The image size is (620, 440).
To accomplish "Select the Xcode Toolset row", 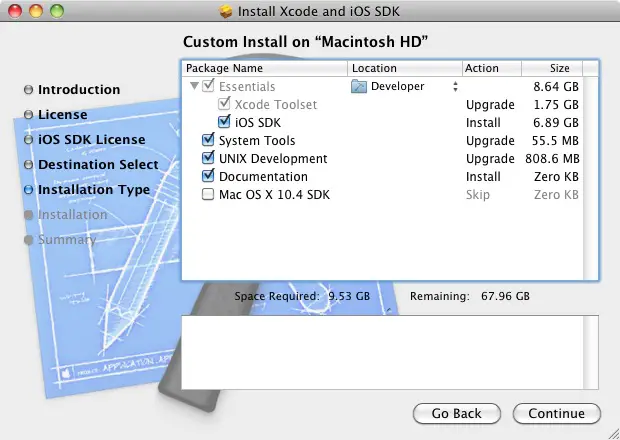I will [x=275, y=105].
